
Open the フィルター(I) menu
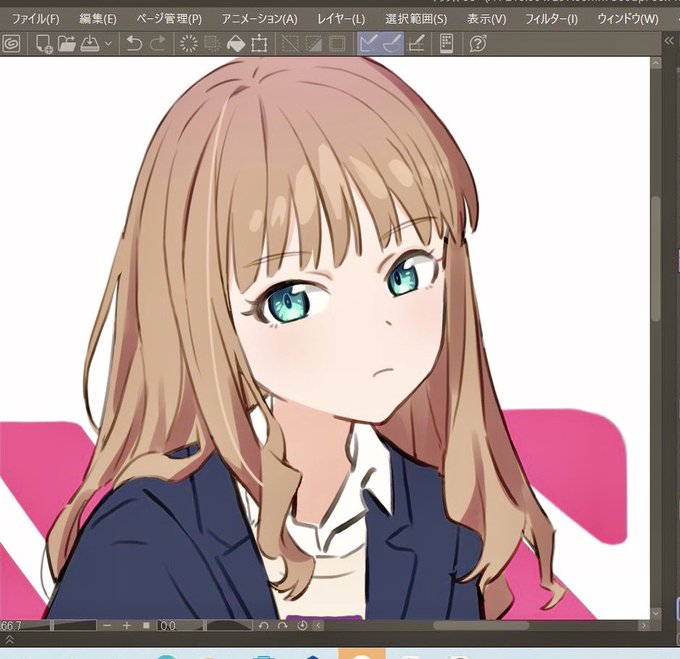[551, 19]
